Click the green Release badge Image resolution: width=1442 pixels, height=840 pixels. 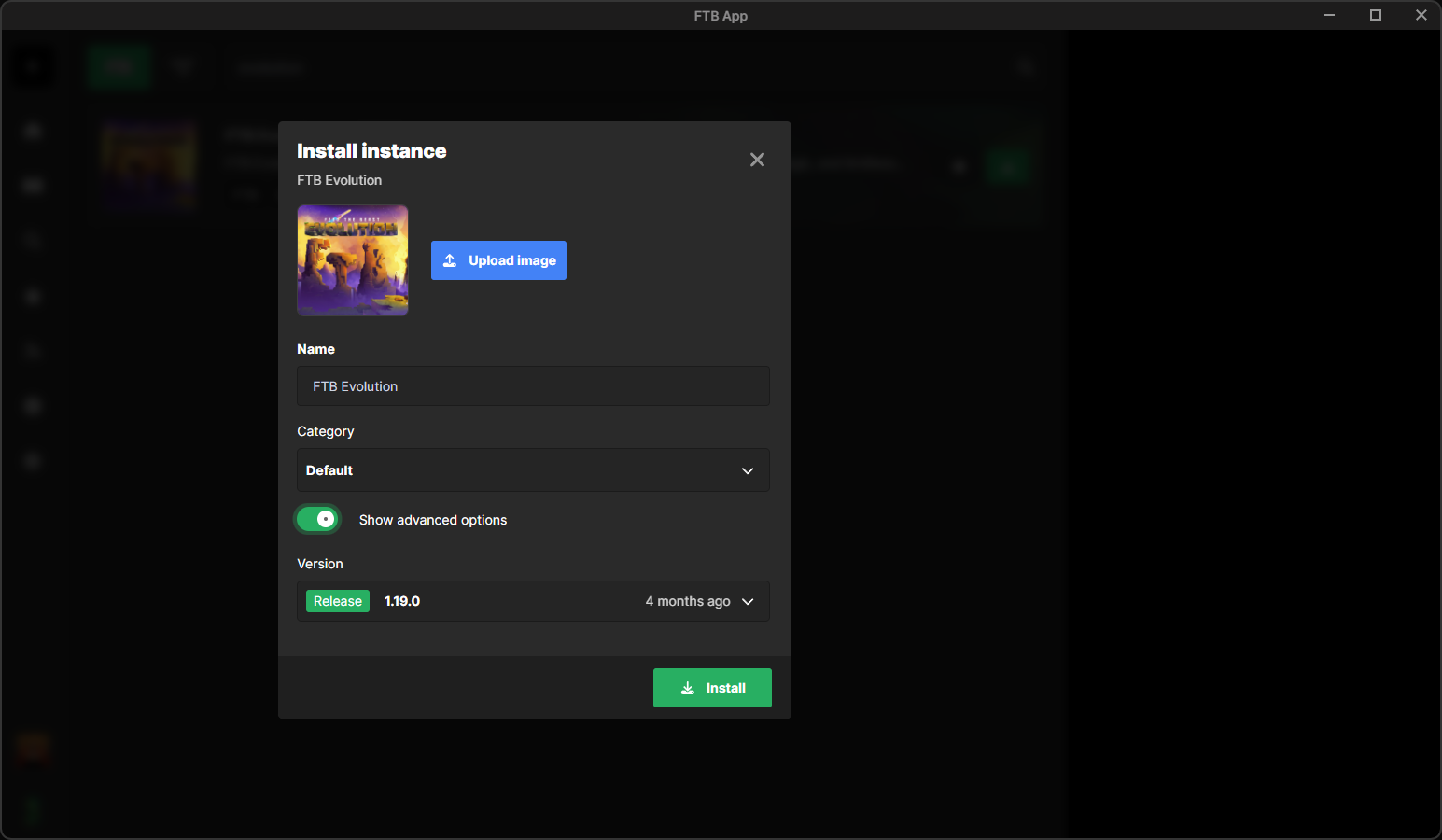(337, 601)
